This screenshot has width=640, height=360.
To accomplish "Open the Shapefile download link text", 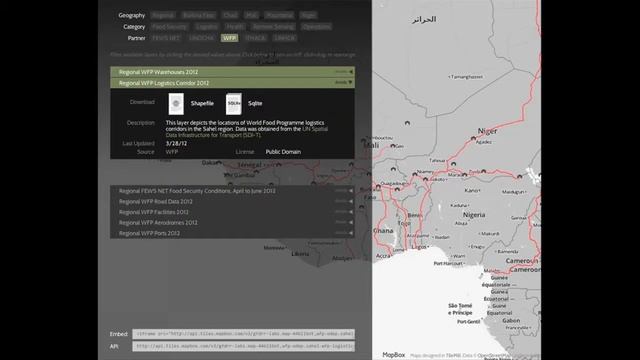I will [x=202, y=104].
